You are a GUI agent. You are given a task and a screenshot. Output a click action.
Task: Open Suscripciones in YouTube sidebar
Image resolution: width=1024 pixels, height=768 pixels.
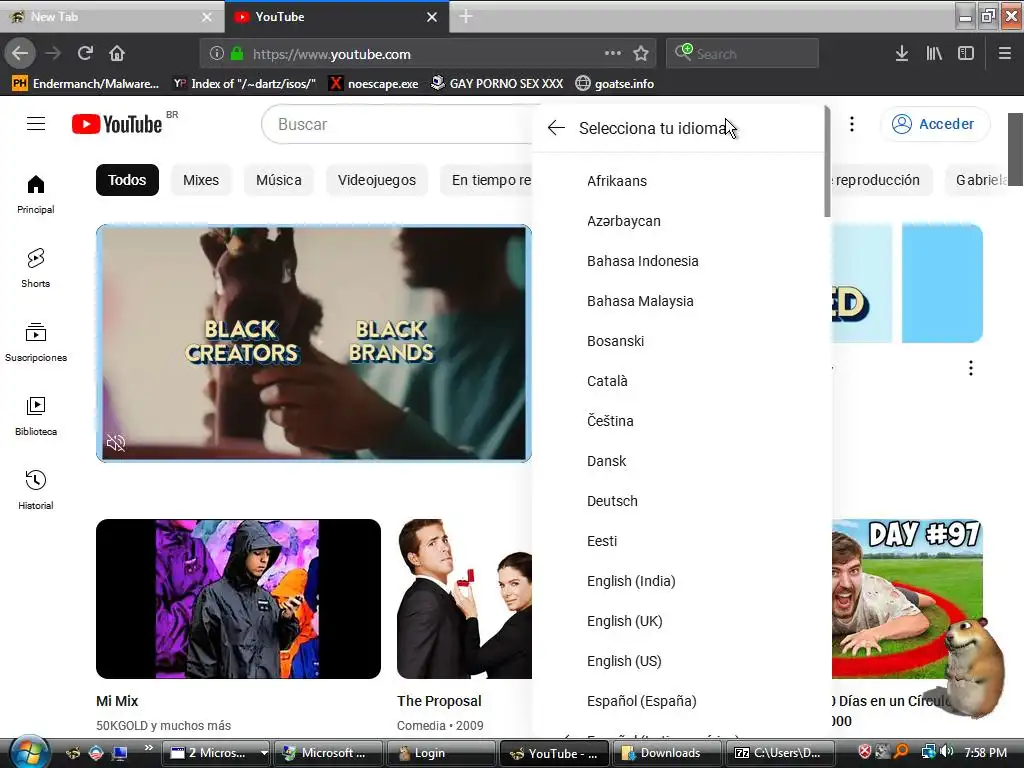pos(36,342)
